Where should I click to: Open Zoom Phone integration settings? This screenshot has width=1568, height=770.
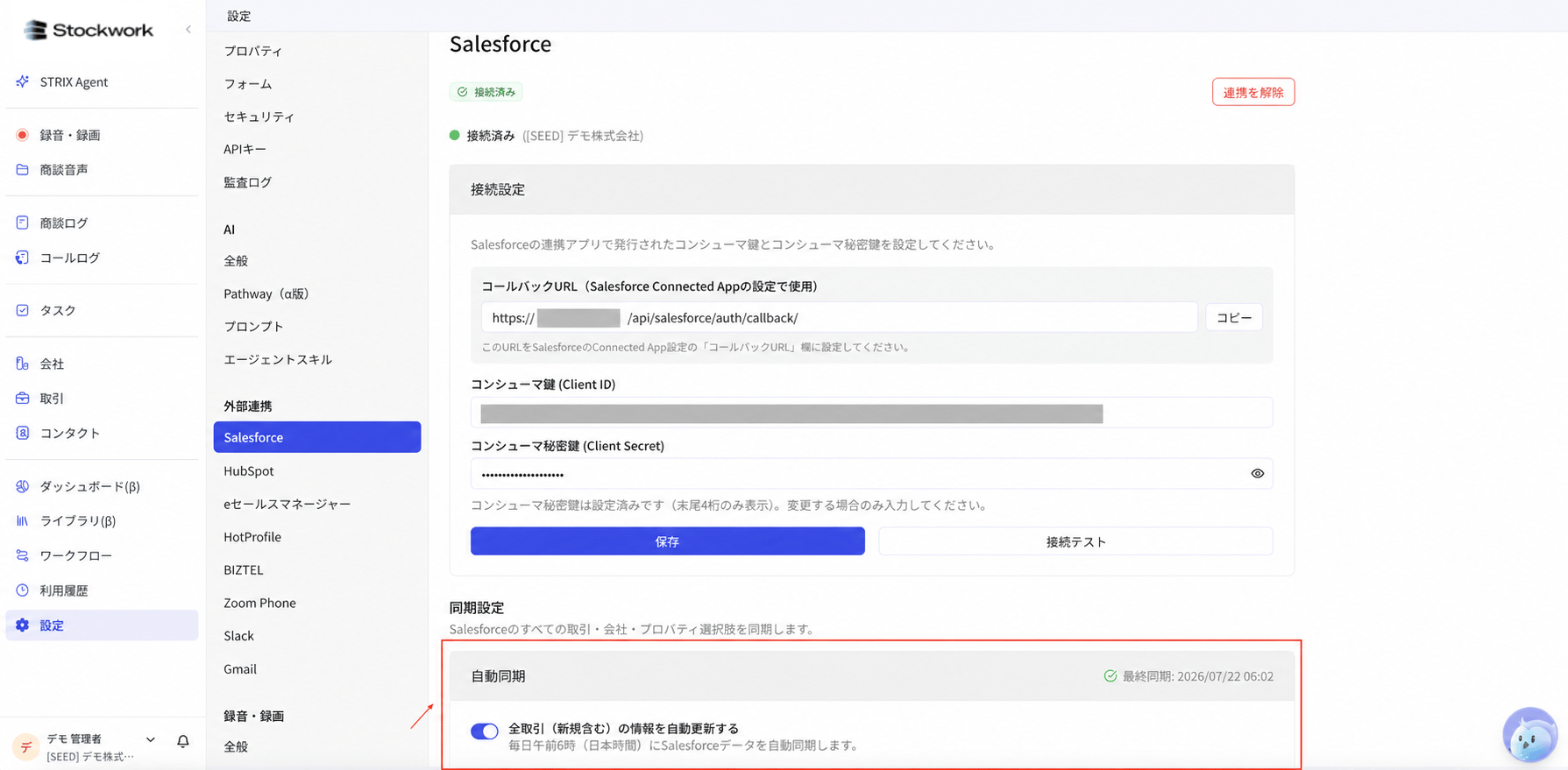tap(260, 603)
